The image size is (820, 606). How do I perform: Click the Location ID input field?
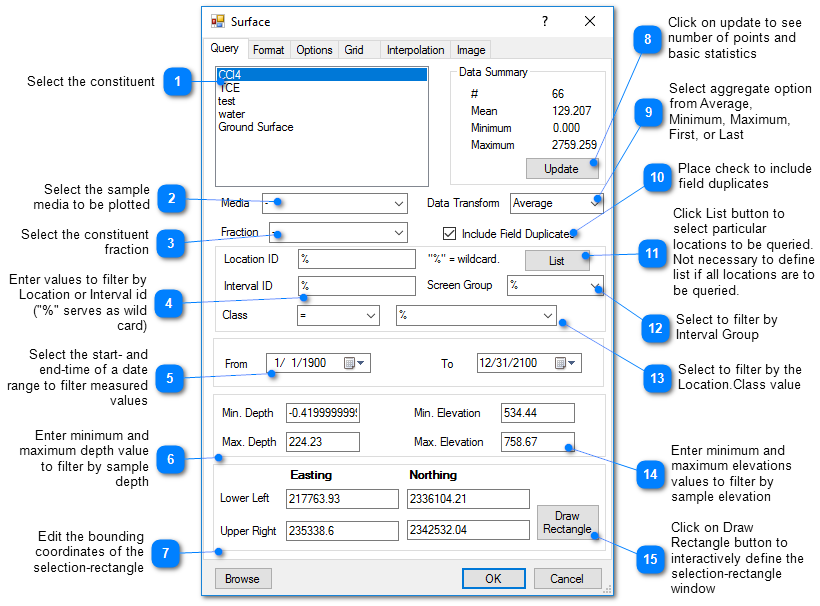356,259
